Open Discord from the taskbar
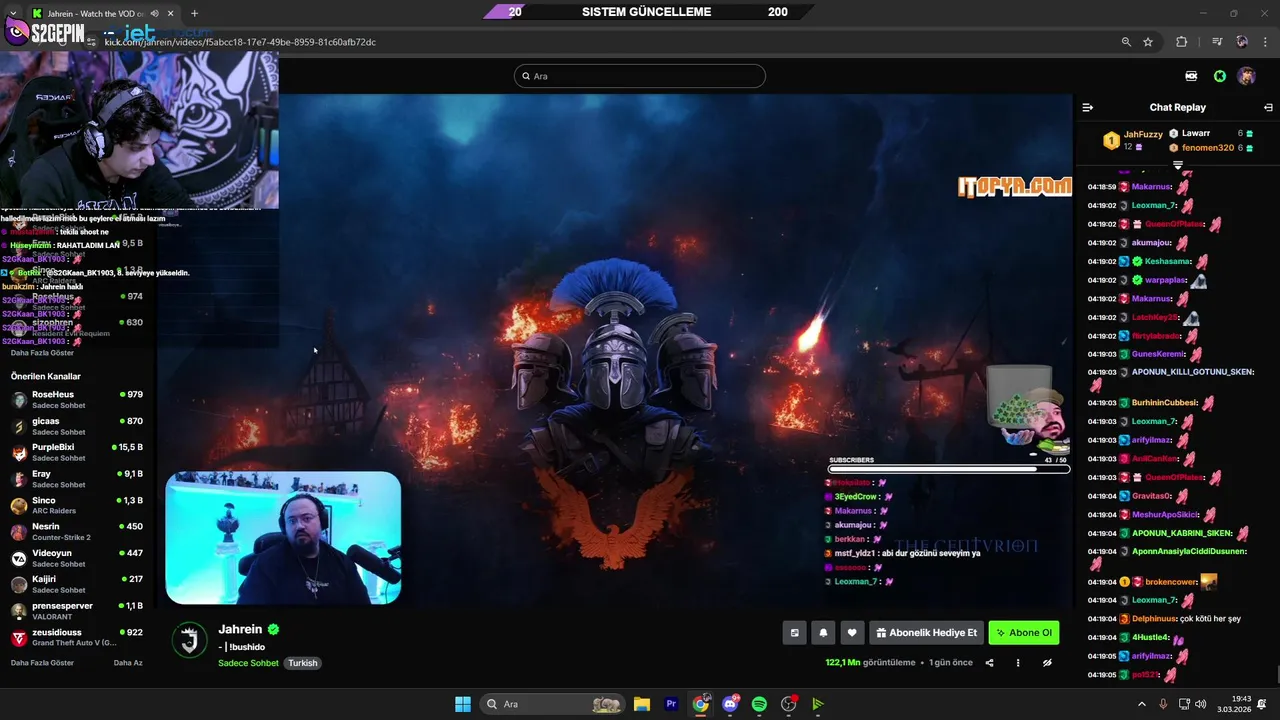 (730, 704)
